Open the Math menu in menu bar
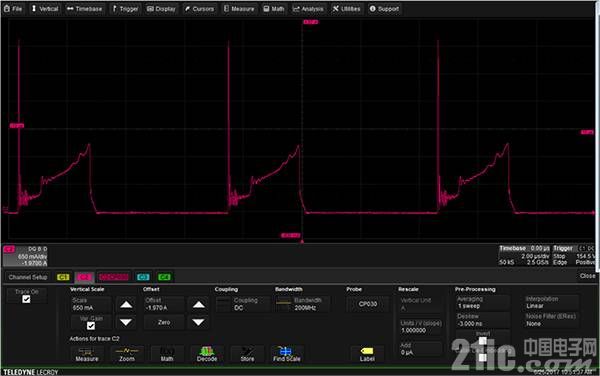600x376 pixels. tap(274, 9)
